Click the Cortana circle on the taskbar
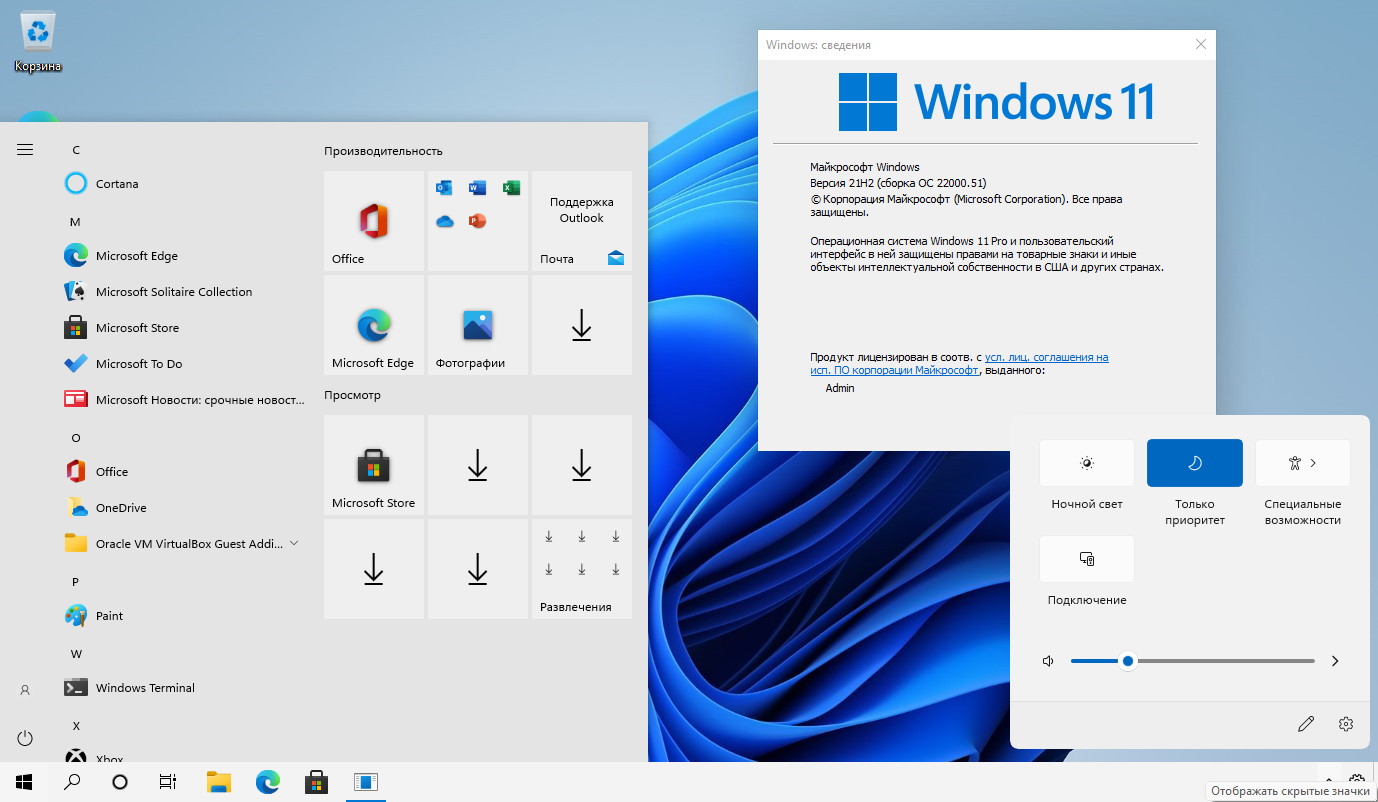This screenshot has height=802, width=1378. pyautogui.click(x=120, y=782)
